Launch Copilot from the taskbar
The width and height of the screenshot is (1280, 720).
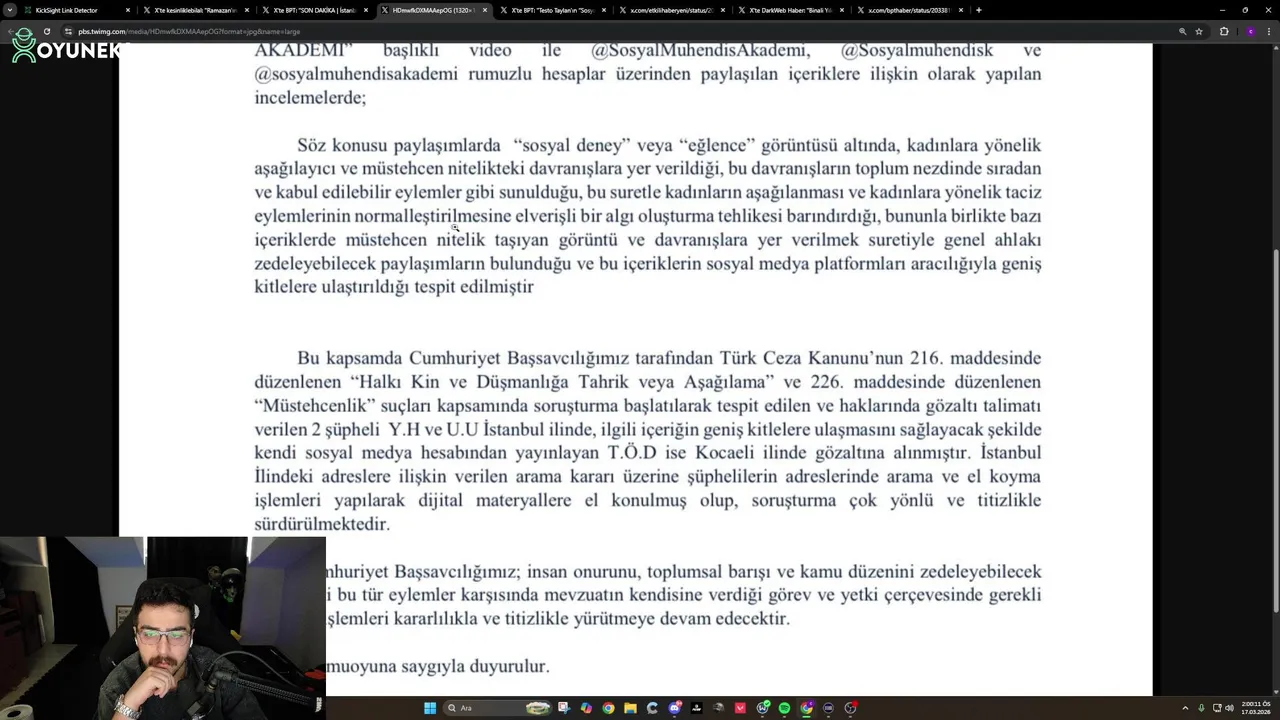[x=586, y=708]
